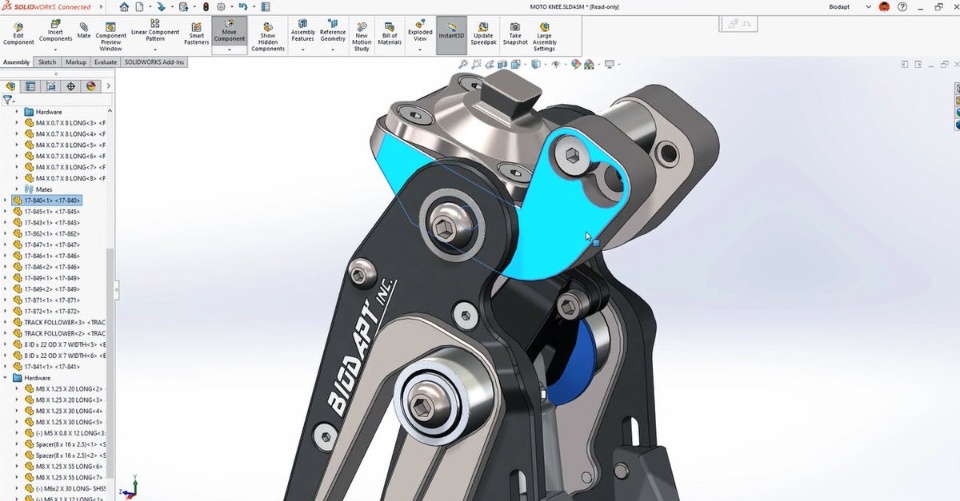
Task: Open the Linear Component Pattern dropdown arrow
Action: 155,50
